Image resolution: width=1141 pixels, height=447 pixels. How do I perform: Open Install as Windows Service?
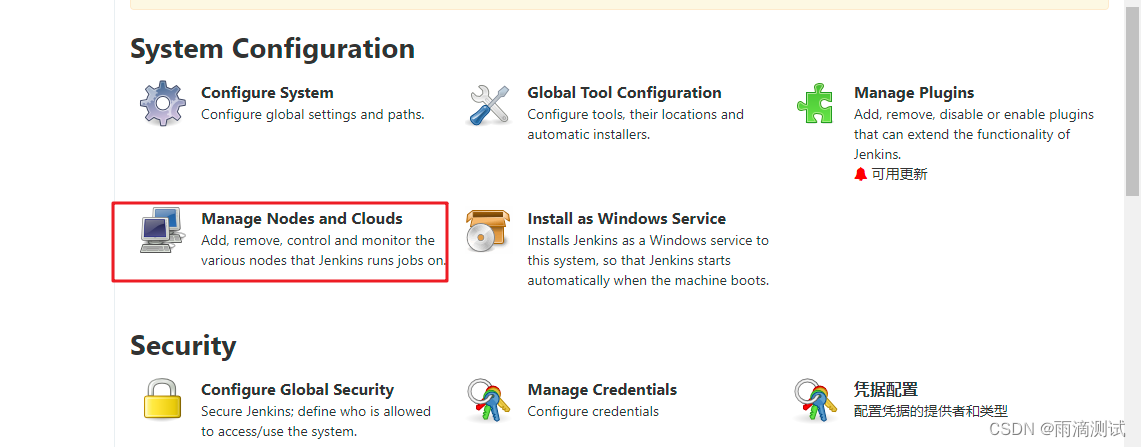click(627, 219)
